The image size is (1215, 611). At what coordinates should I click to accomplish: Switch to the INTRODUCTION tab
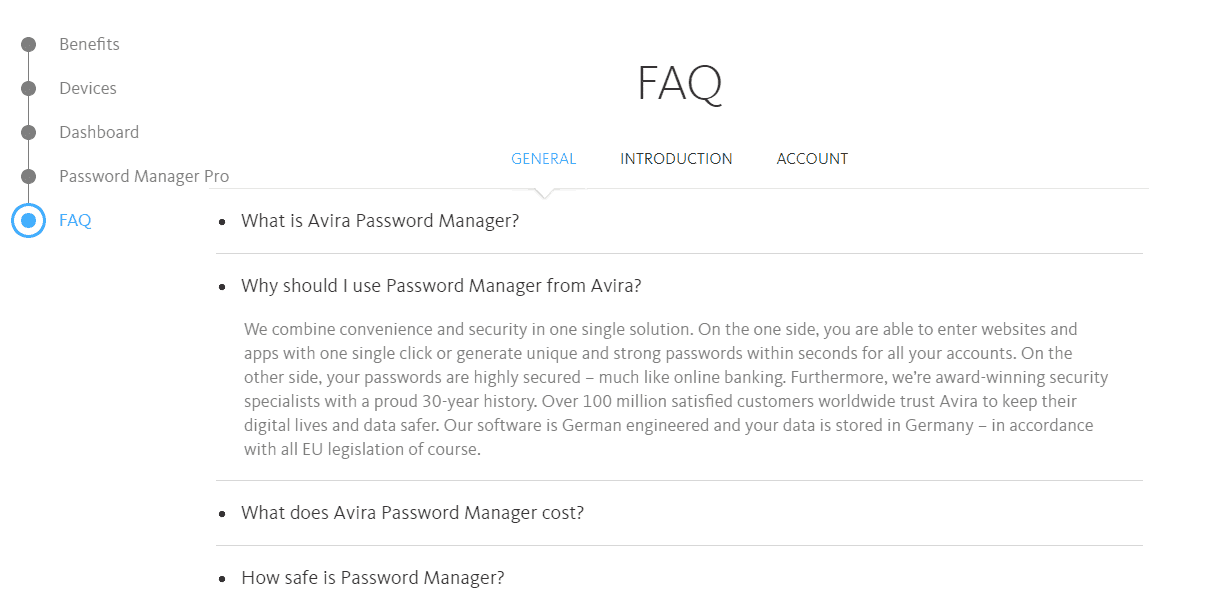tap(676, 158)
